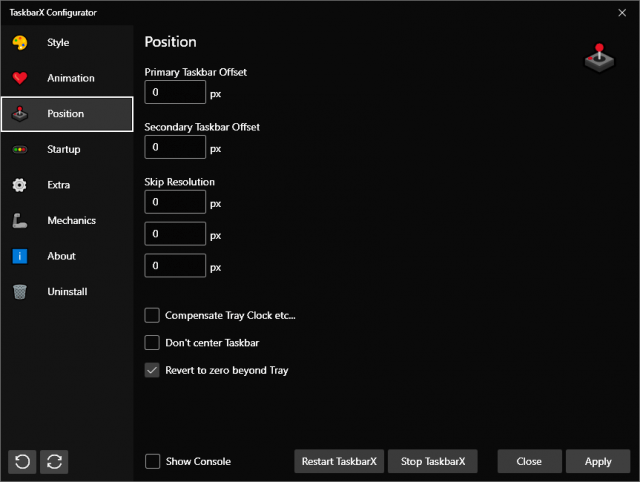The image size is (640, 482).
Task: Click the undo arrow button at bottom left
Action: pyautogui.click(x=22, y=461)
